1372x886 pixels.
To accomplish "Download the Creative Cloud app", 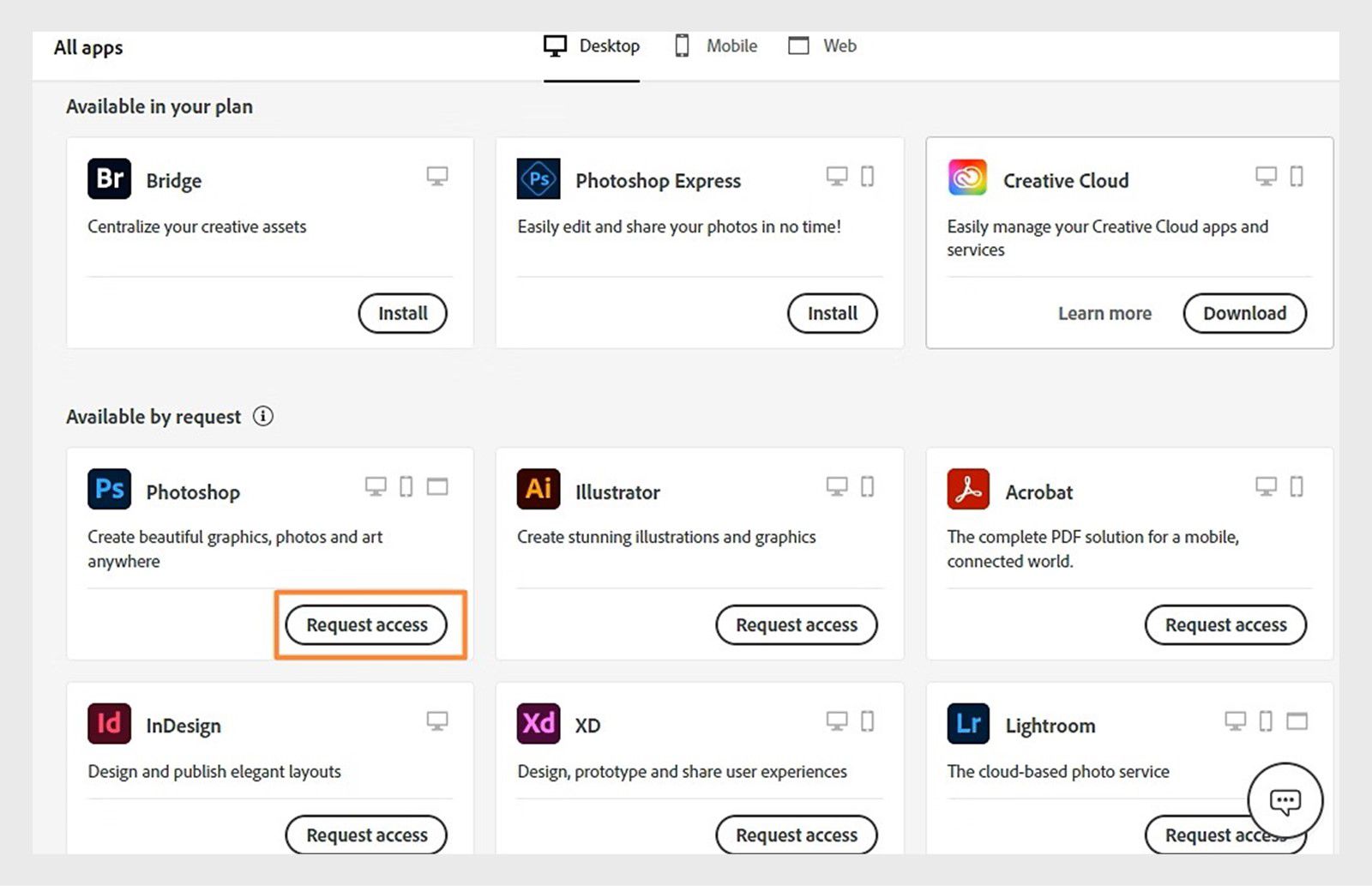I will pos(1244,313).
